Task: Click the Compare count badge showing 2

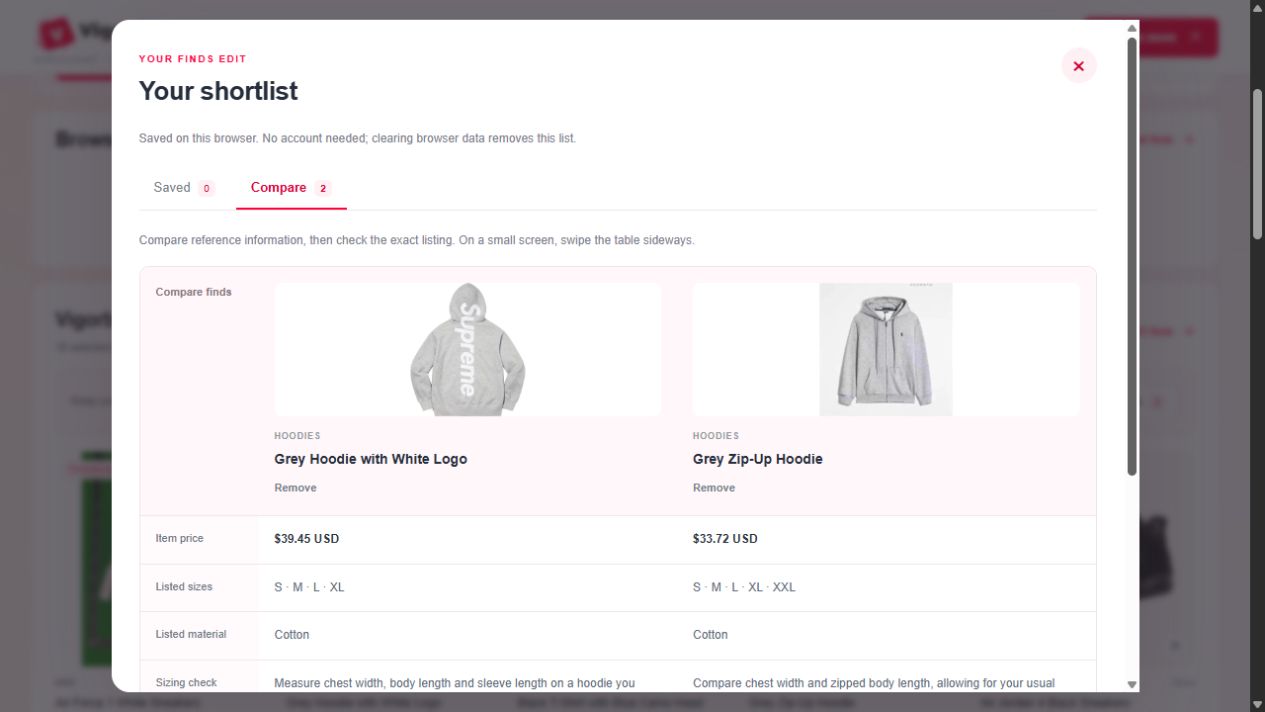Action: (322, 188)
